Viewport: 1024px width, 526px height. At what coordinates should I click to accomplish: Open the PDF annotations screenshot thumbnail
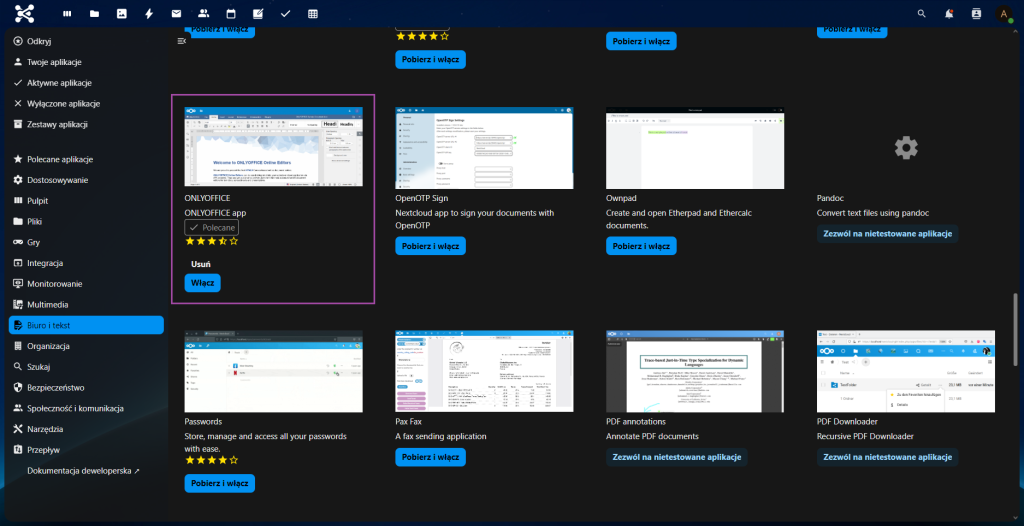695,371
